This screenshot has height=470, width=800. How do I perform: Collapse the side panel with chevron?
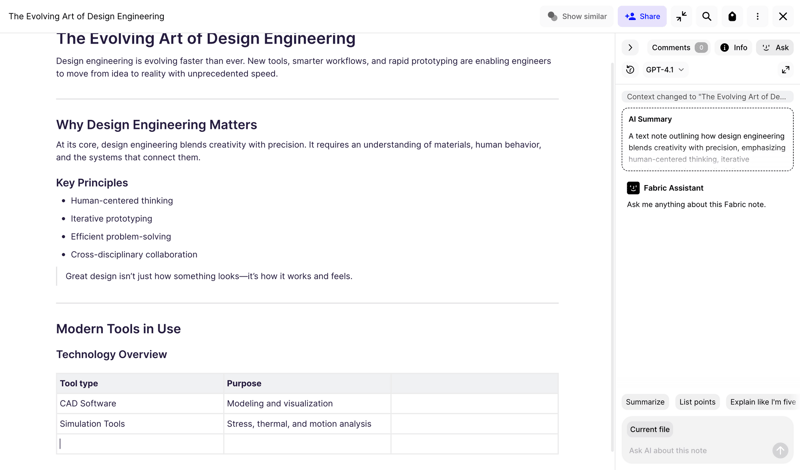pos(630,47)
